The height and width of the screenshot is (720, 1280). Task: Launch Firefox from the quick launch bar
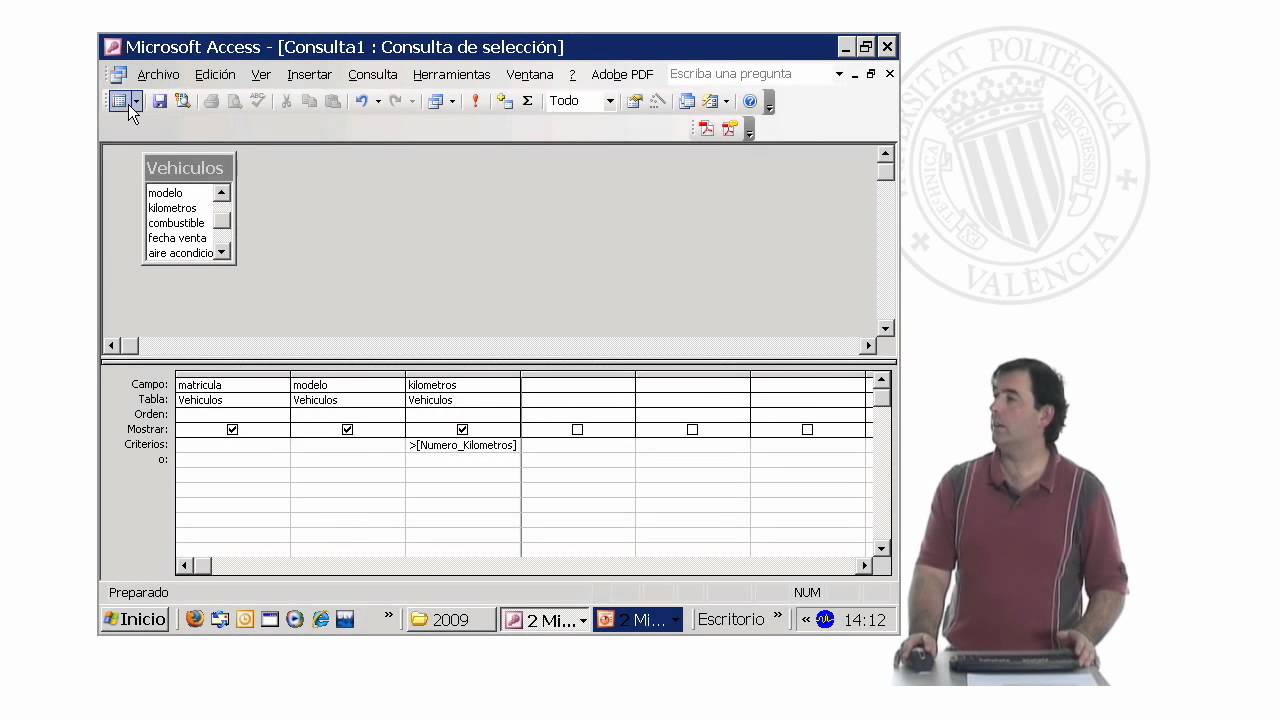(x=195, y=620)
